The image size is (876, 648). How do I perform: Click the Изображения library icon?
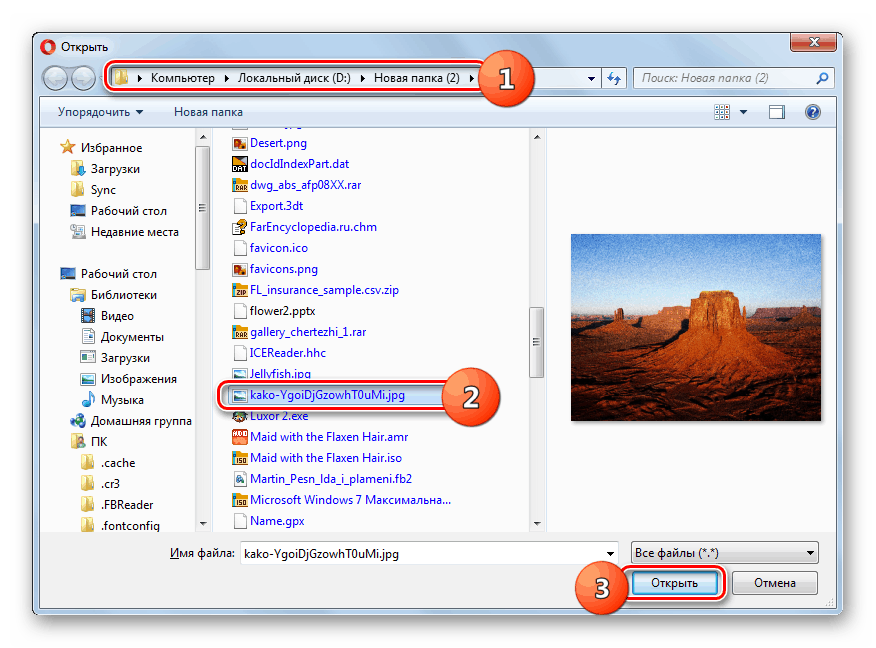[88, 379]
